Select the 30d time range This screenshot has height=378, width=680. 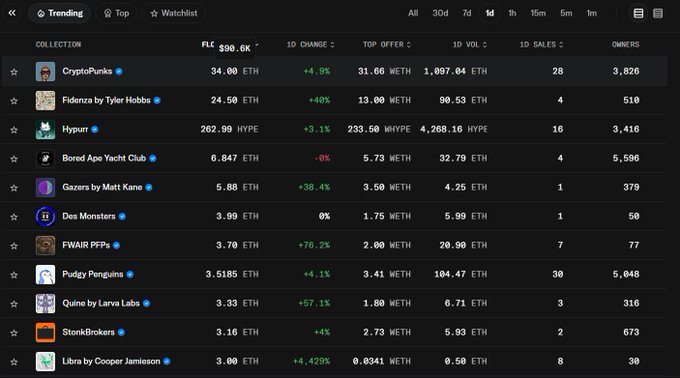[x=440, y=13]
